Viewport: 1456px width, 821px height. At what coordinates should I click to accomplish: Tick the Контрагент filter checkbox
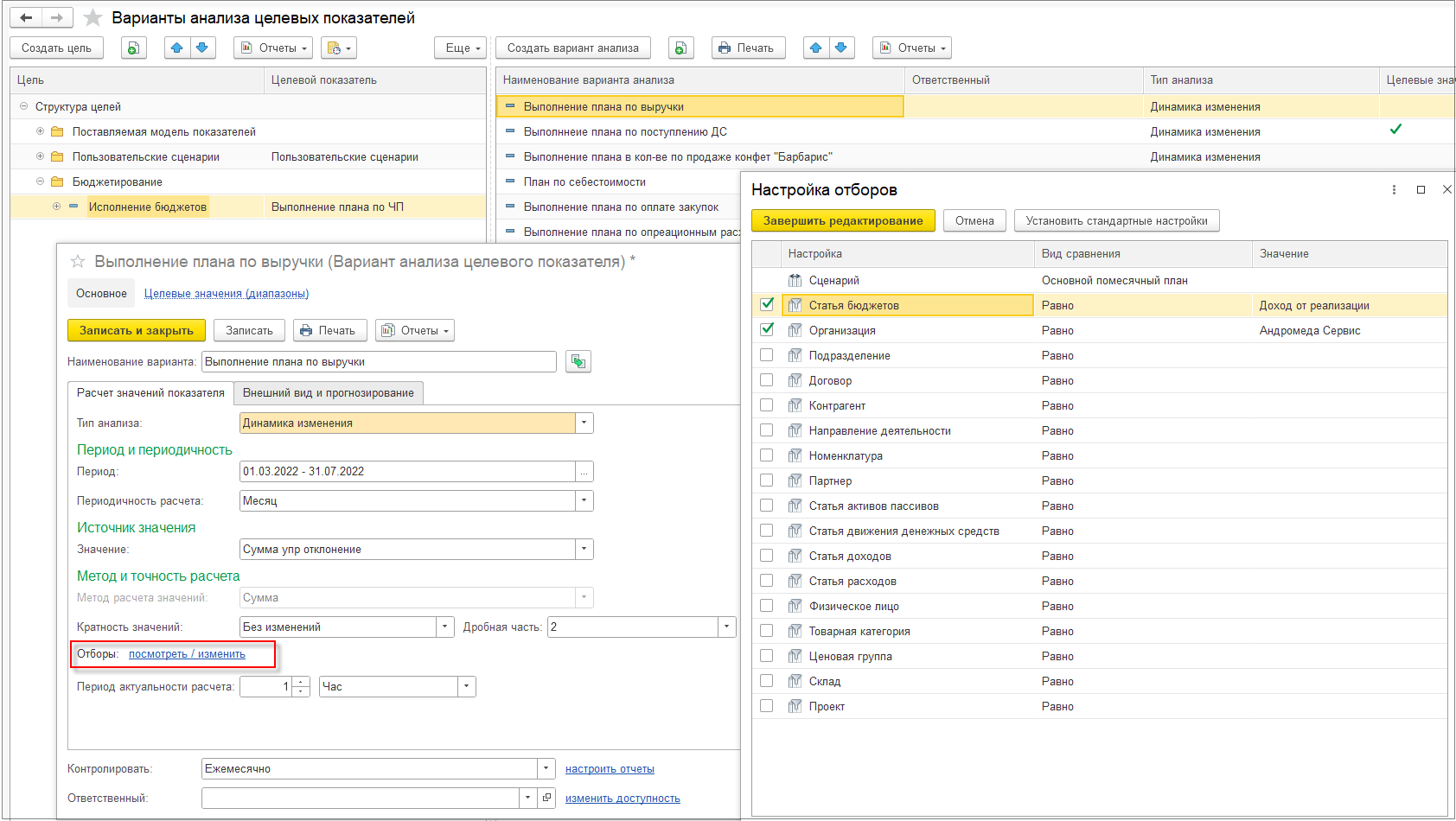tap(767, 405)
